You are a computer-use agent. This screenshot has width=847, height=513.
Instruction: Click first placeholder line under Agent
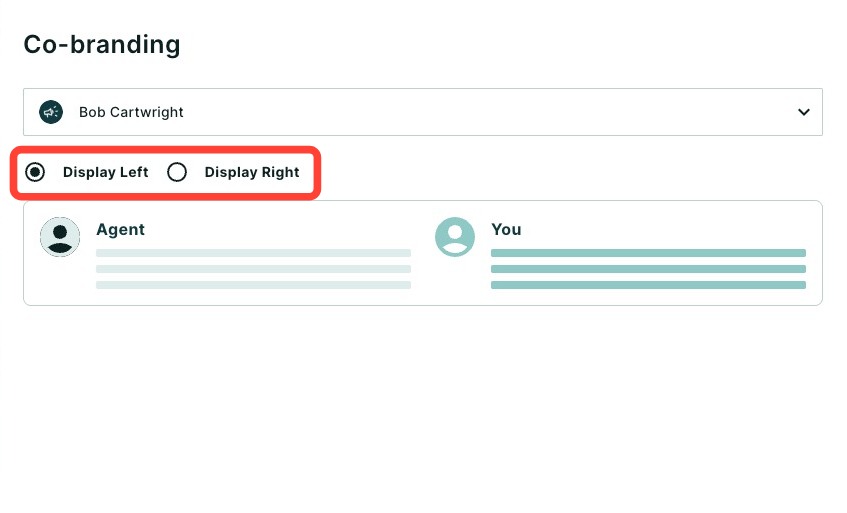[253, 253]
